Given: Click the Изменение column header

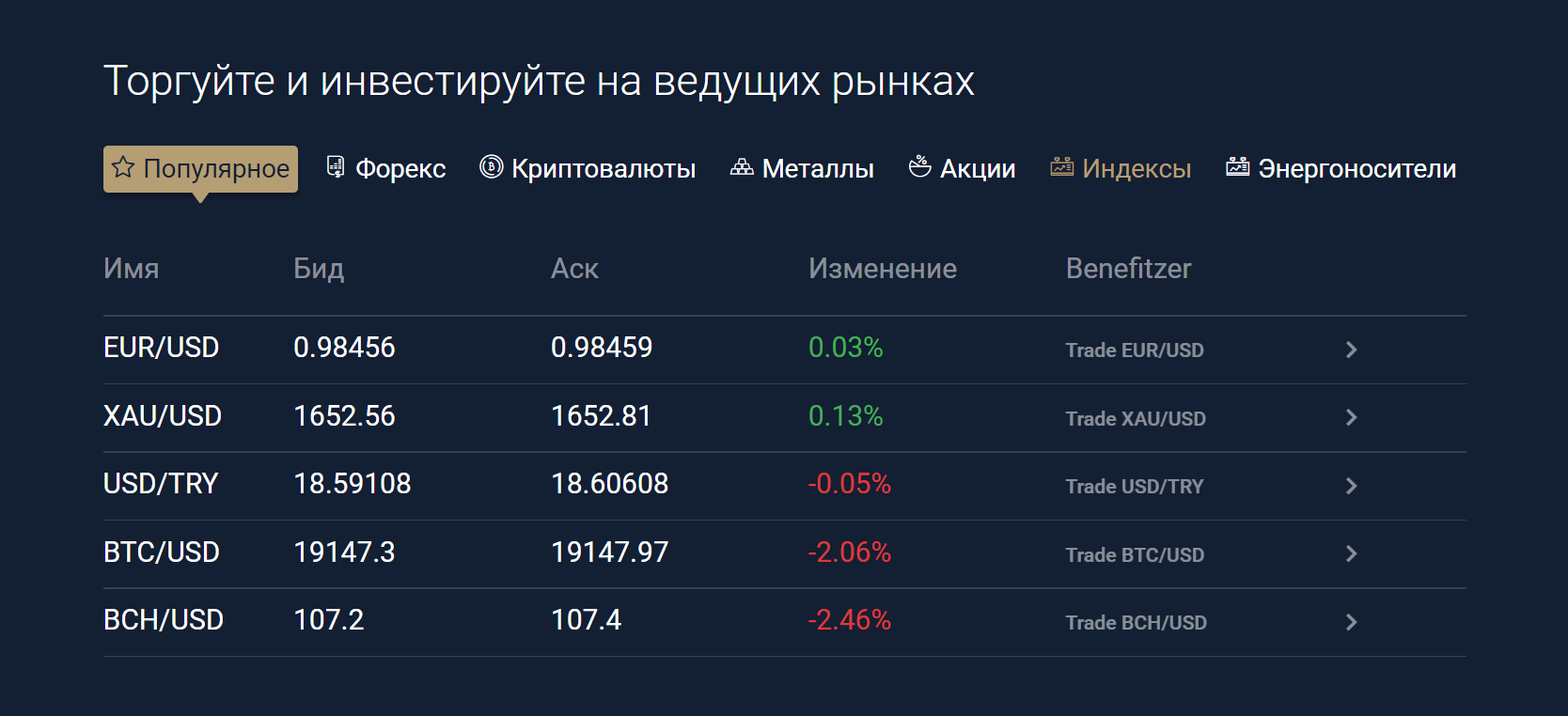Looking at the screenshot, I should click(883, 269).
